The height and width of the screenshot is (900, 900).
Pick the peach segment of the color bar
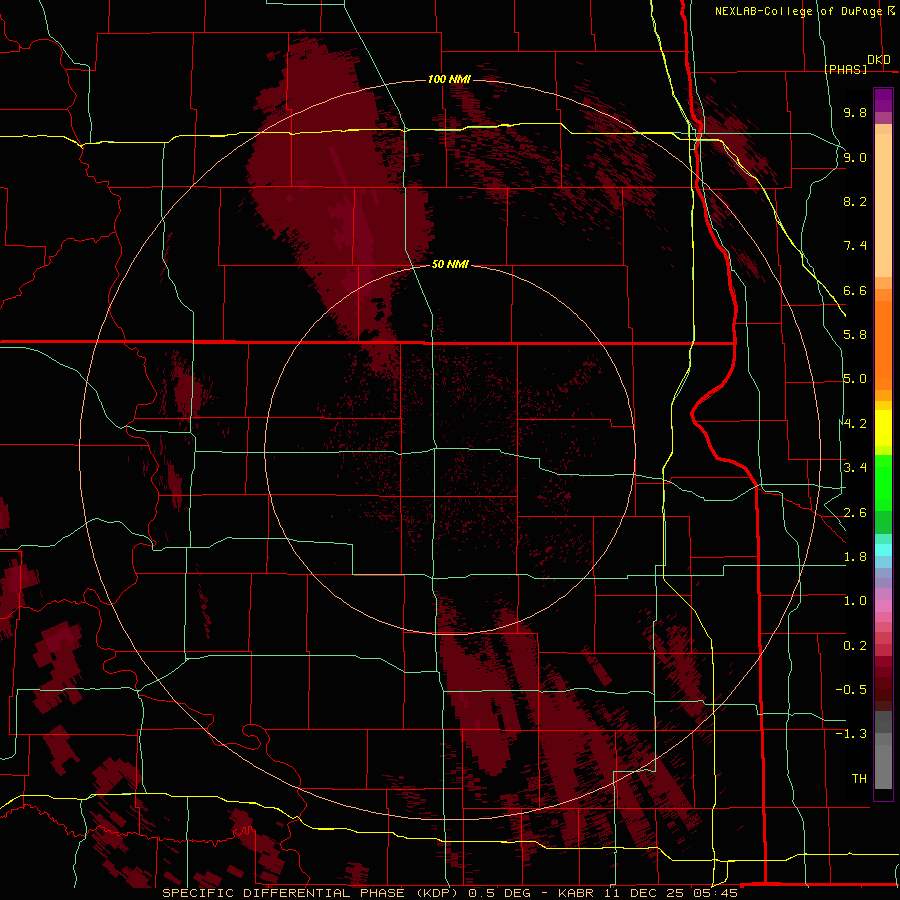pos(883,207)
